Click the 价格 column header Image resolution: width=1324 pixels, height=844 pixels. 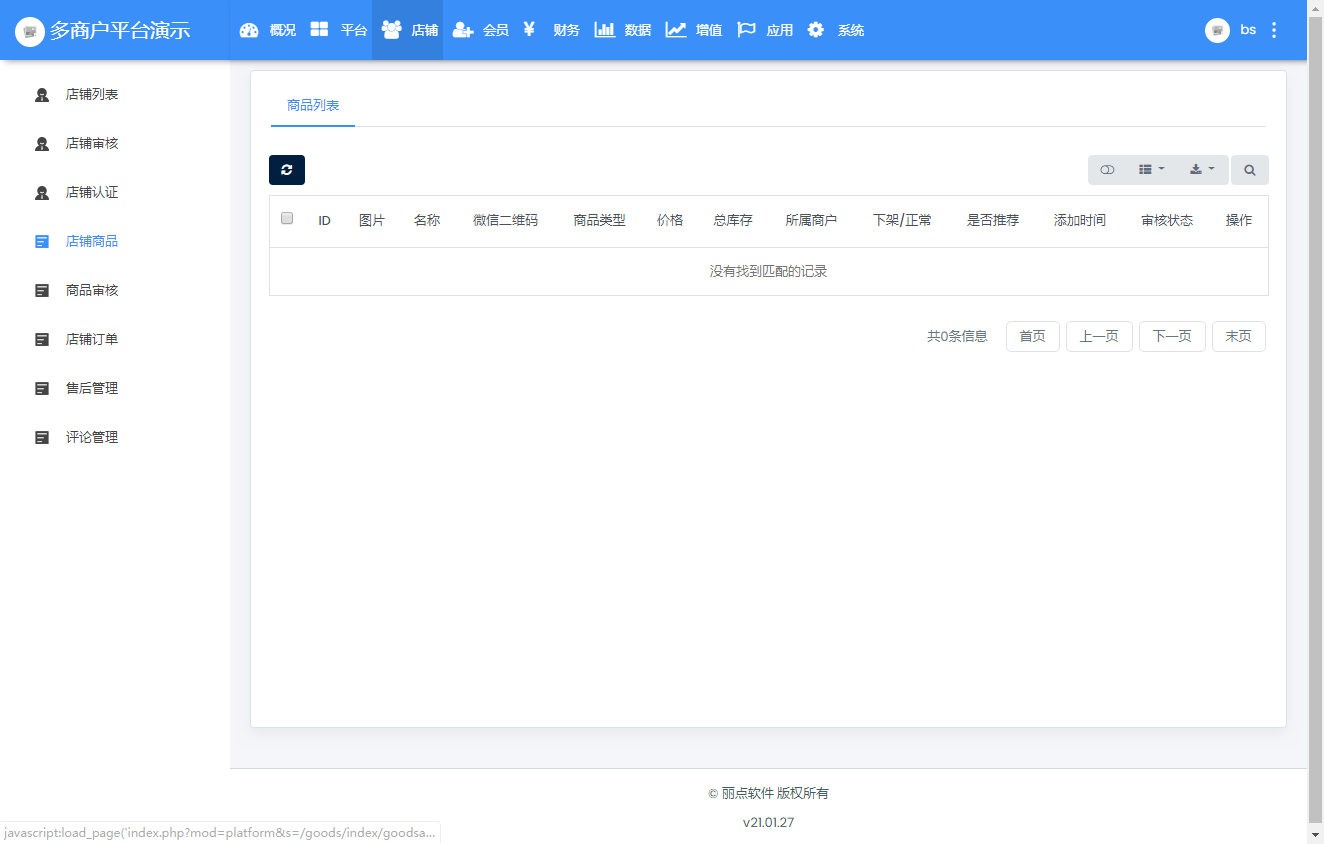click(670, 220)
